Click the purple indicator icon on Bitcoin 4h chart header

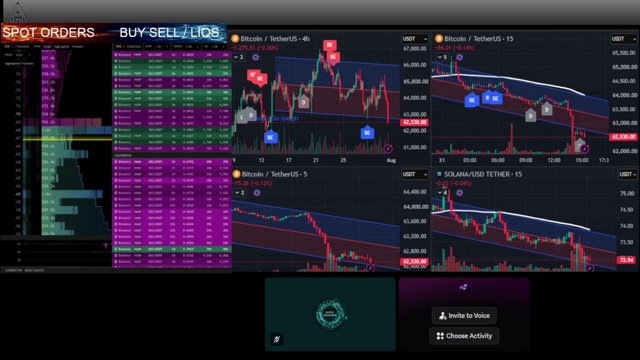tap(256, 57)
